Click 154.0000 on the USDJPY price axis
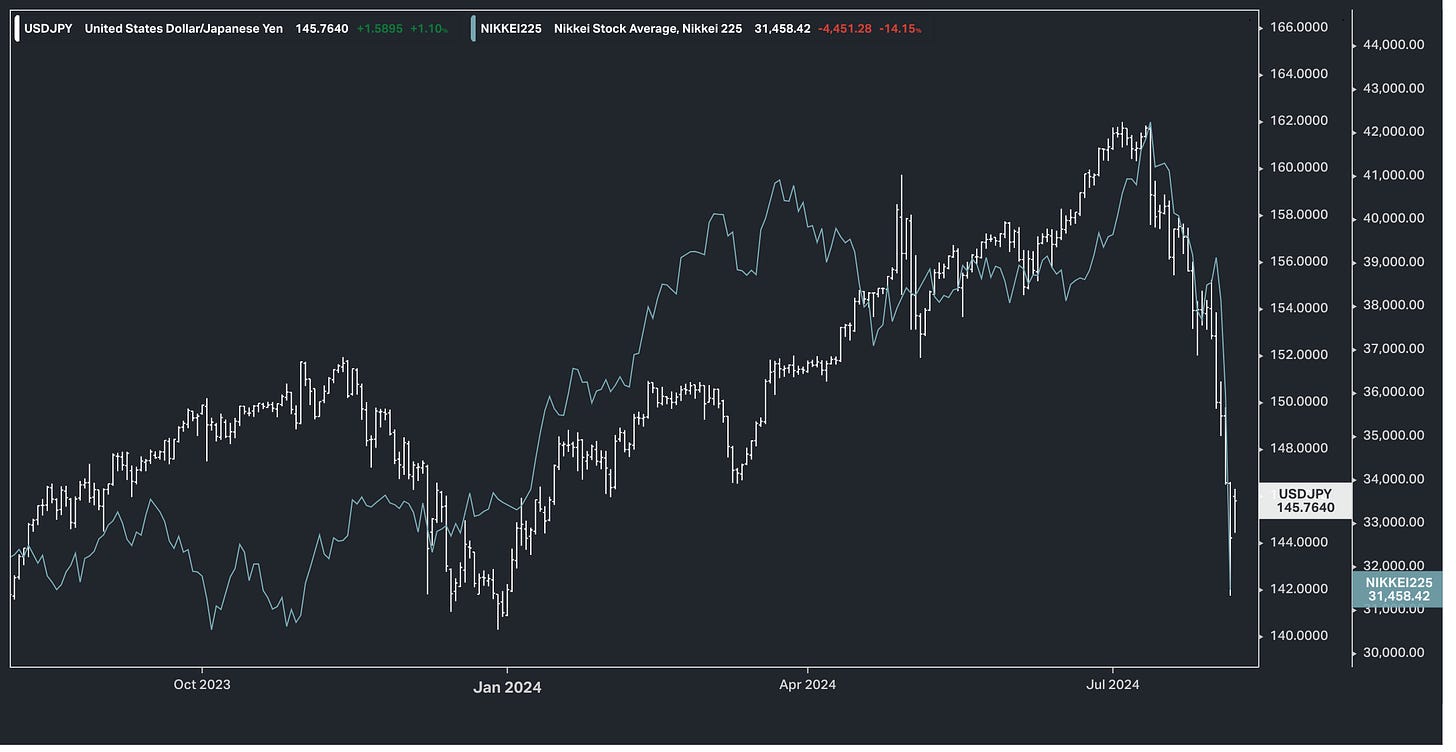1456x752 pixels. coord(1299,308)
